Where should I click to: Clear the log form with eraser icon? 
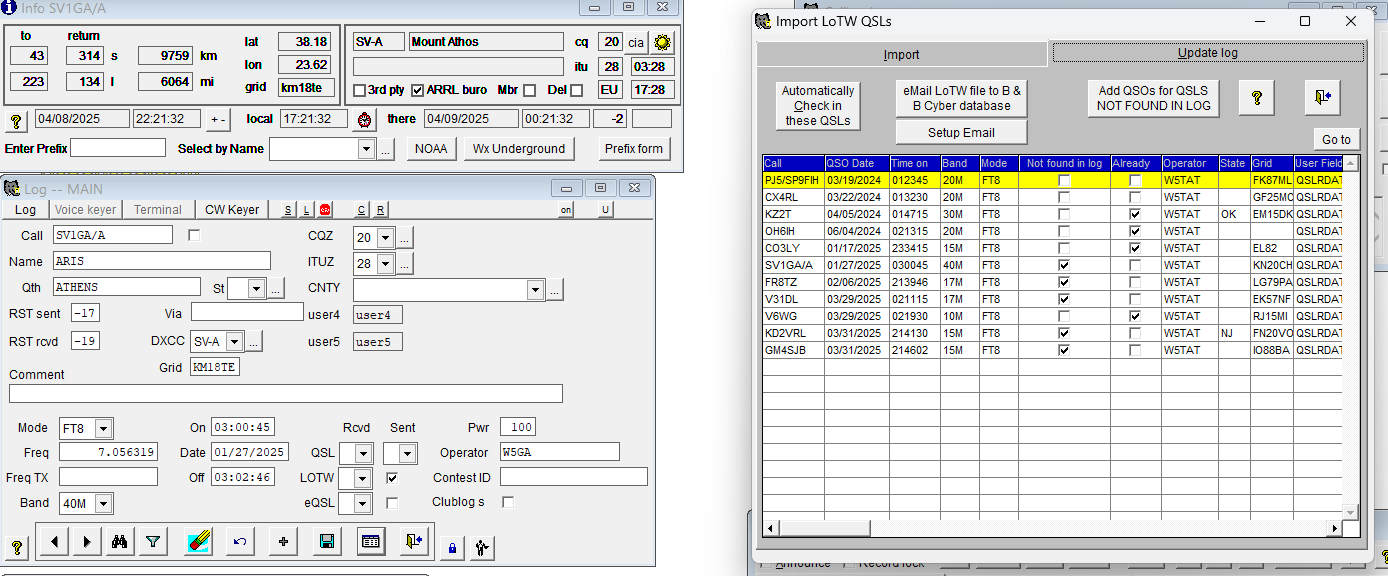point(199,541)
